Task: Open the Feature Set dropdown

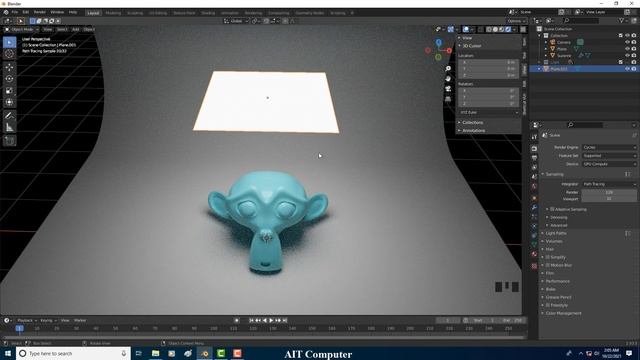Action: pos(609,156)
